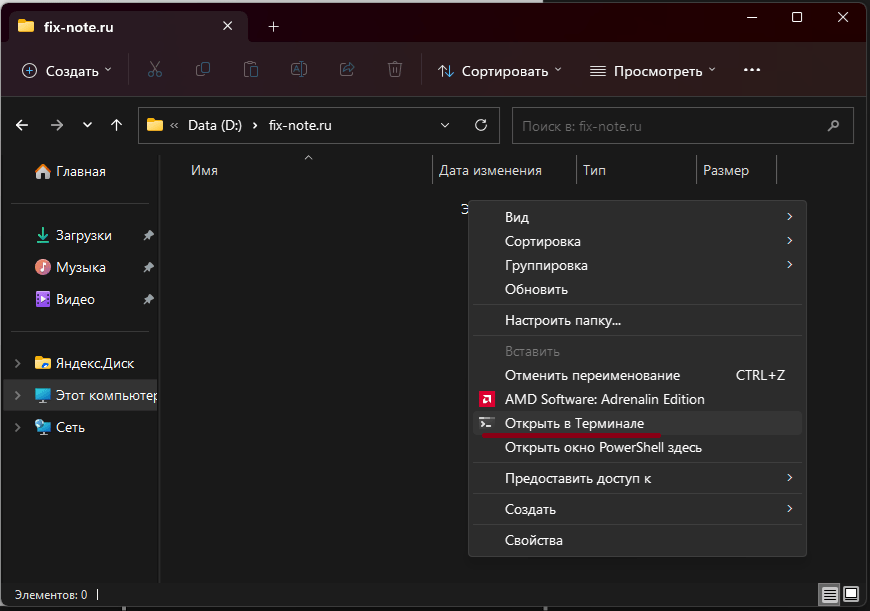This screenshot has height=611, width=870.
Task: Select Открыть в Терминале
Action: pos(637,423)
